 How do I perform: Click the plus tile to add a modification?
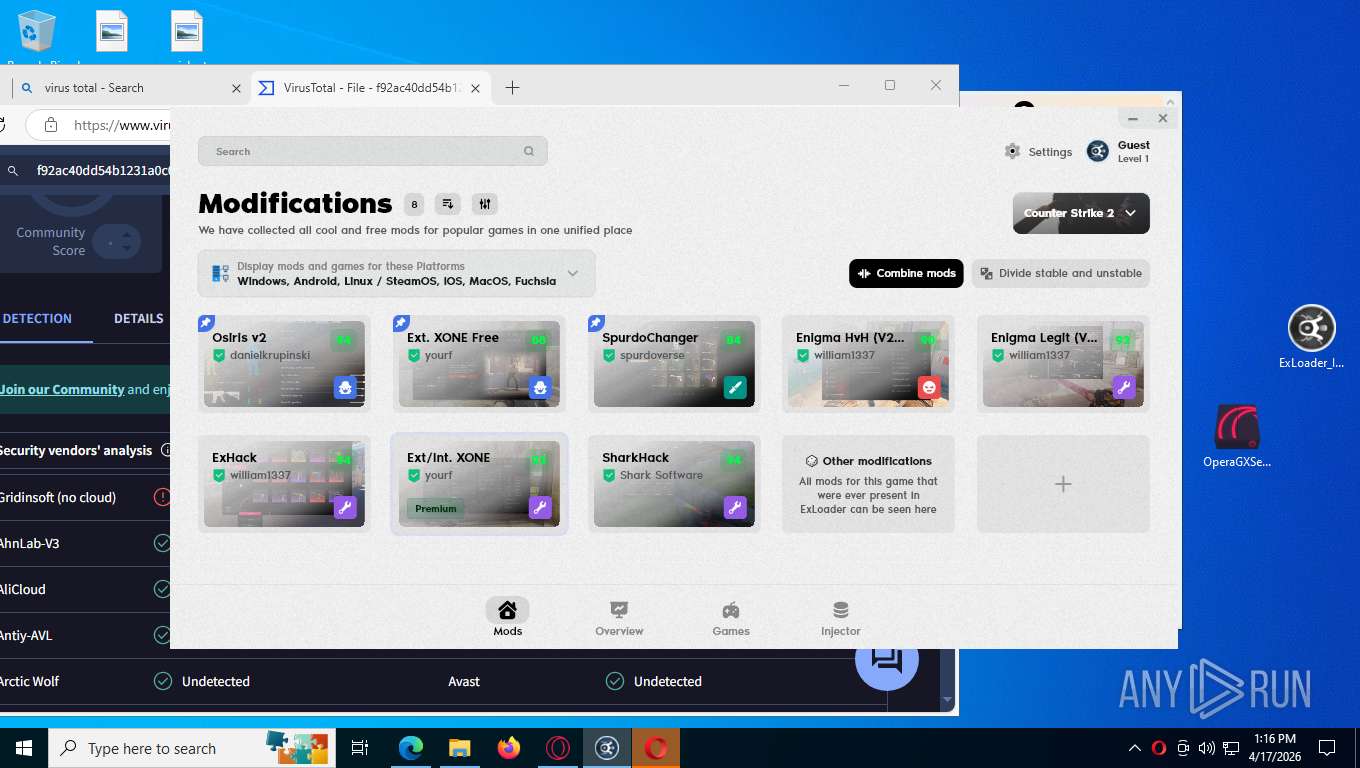point(1063,484)
